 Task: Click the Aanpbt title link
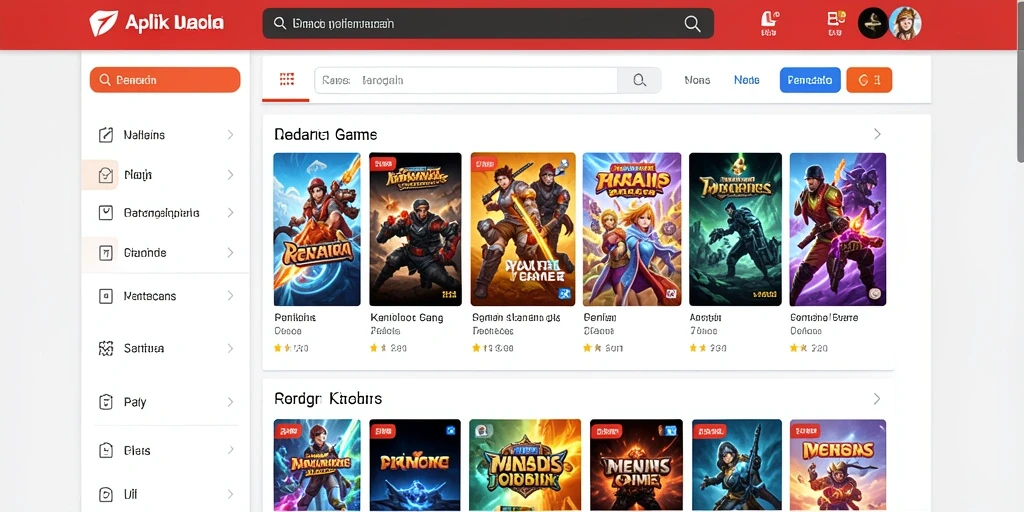coord(705,317)
